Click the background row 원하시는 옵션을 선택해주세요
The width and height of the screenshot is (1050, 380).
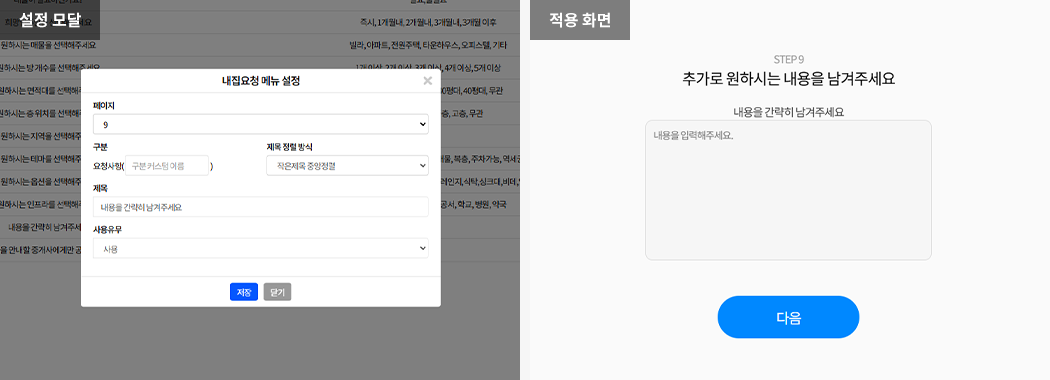(x=40, y=182)
